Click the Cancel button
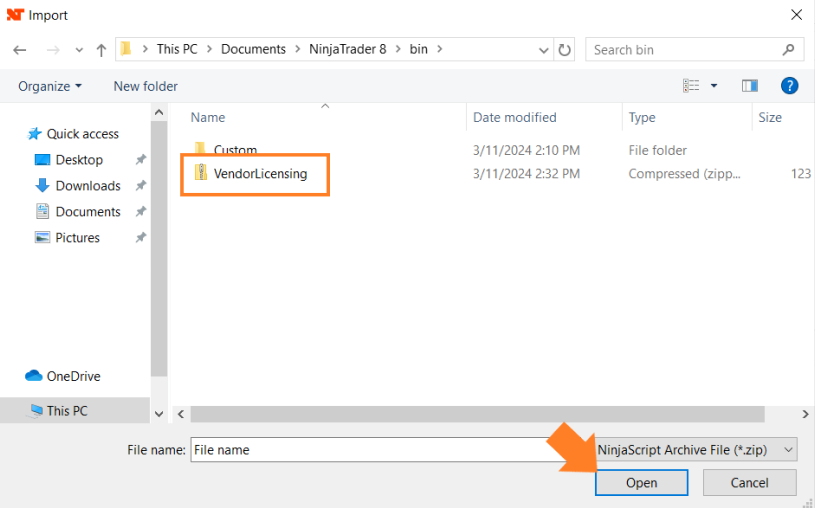This screenshot has width=815, height=508. (750, 483)
